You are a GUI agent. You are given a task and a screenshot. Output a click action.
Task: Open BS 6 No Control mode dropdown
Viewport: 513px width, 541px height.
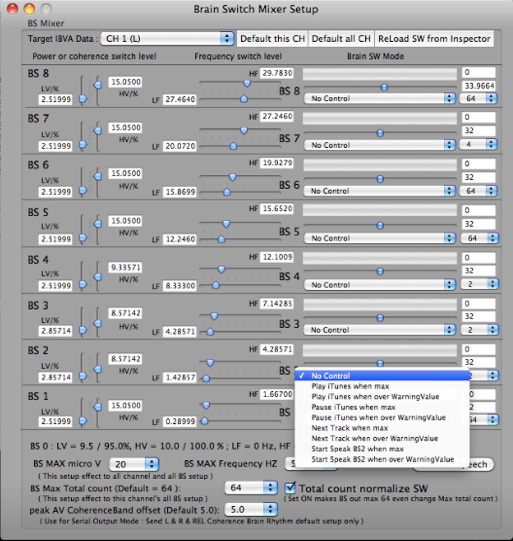[x=379, y=191]
